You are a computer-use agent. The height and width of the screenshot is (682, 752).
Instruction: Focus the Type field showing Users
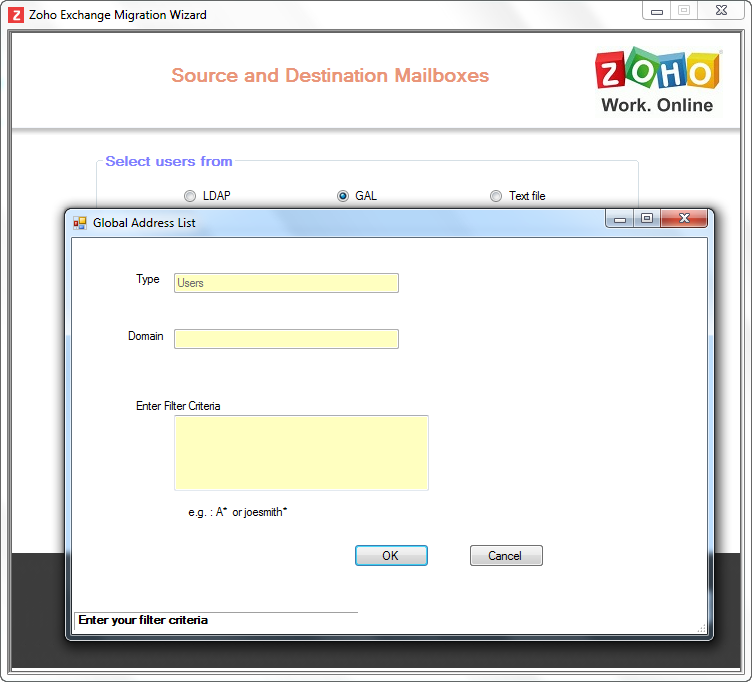pos(286,283)
